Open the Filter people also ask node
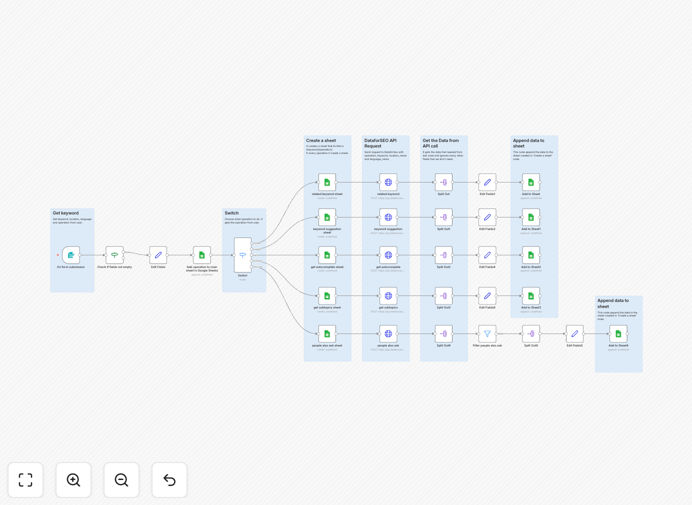Viewport: 692px width, 505px height. point(487,334)
